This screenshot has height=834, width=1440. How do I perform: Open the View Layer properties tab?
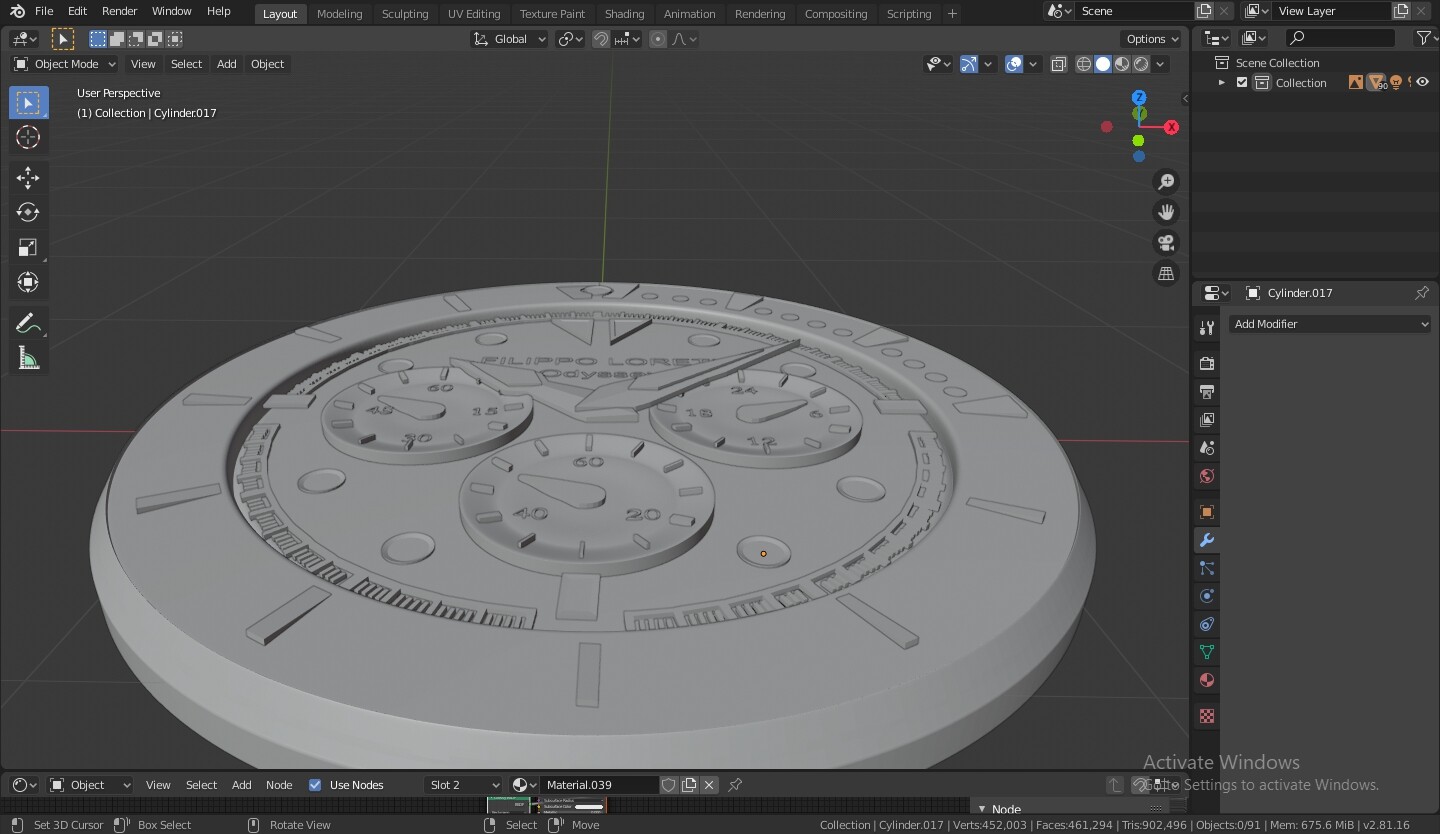click(x=1207, y=419)
